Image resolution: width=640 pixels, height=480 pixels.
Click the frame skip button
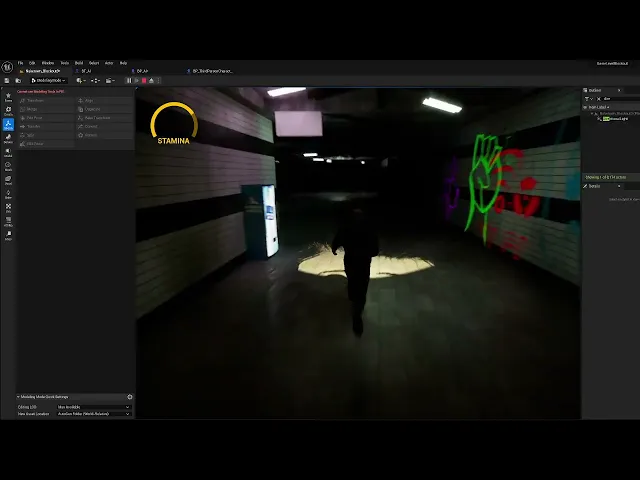pos(137,81)
